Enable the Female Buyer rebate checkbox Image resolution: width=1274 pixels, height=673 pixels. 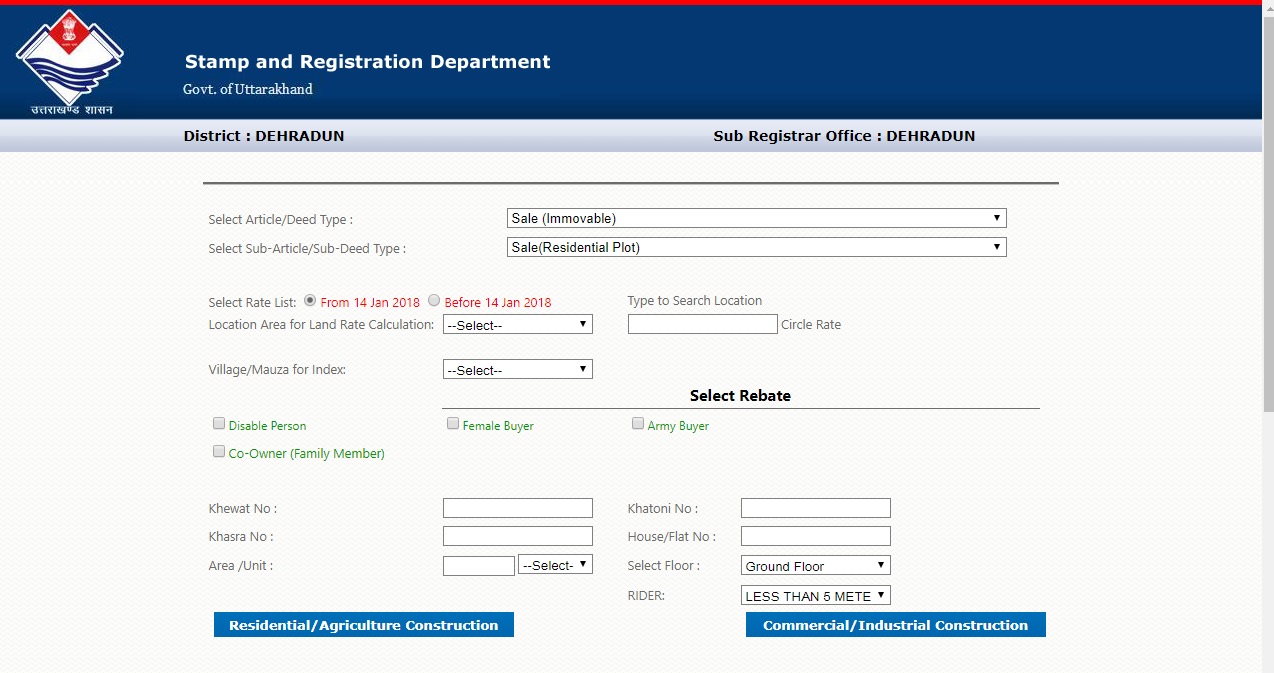452,422
